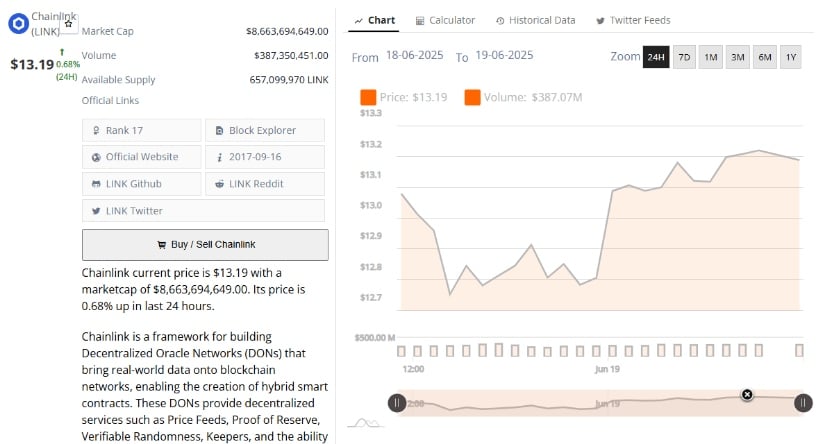Click the $500.00 M volume axis label
Image resolution: width=825 pixels, height=444 pixels.
[375, 338]
